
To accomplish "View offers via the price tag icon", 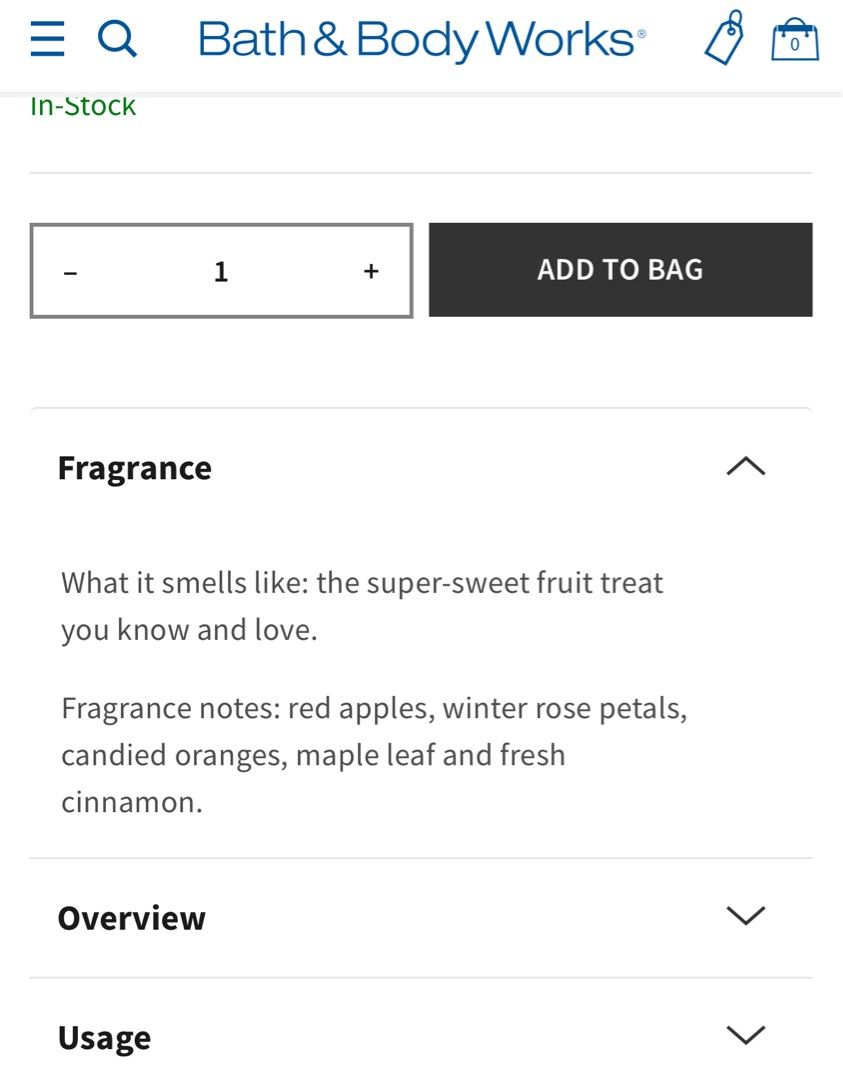I will 724,40.
